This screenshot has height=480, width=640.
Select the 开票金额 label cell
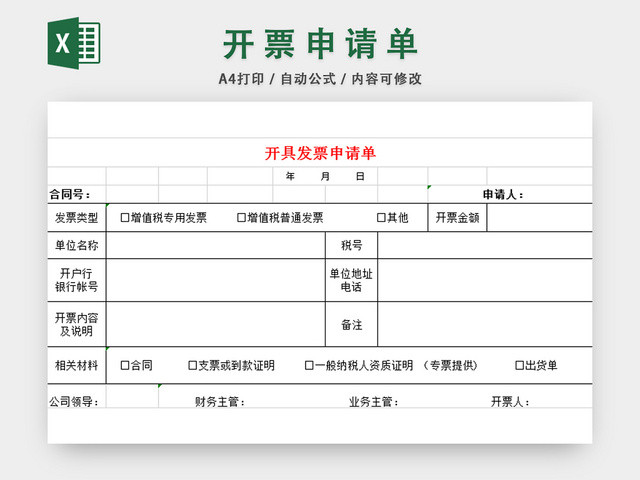457,218
